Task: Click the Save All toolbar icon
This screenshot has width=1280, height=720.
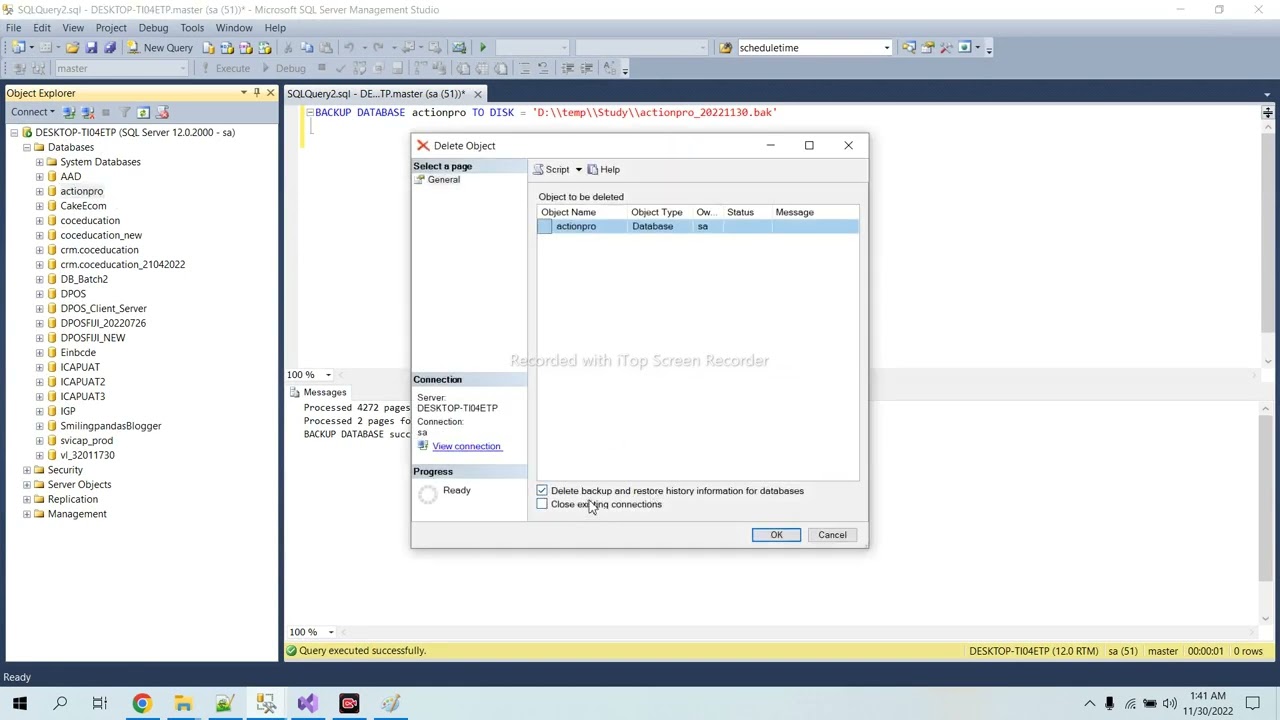Action: pos(109,47)
